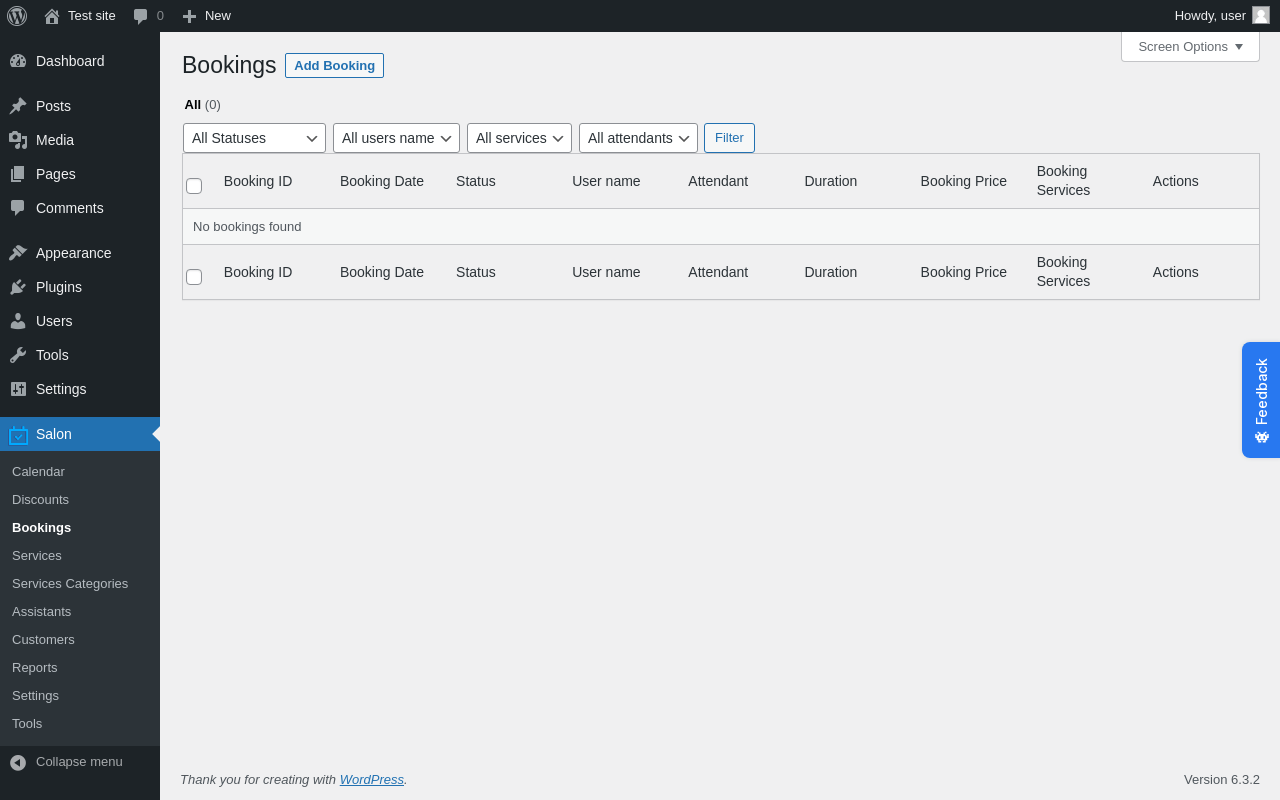Expand the Screen Options panel
This screenshot has height=800, width=1280.
point(1190,47)
